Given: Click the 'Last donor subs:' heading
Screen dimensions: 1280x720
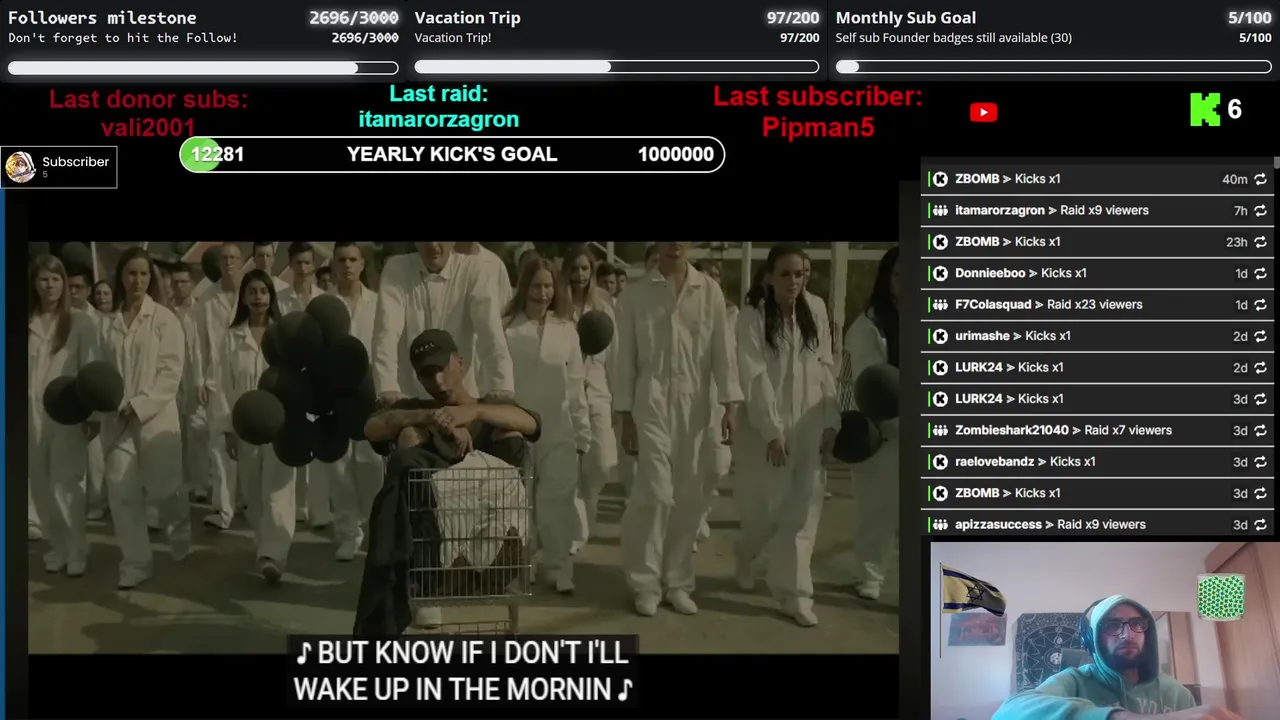Looking at the screenshot, I should pos(148,99).
